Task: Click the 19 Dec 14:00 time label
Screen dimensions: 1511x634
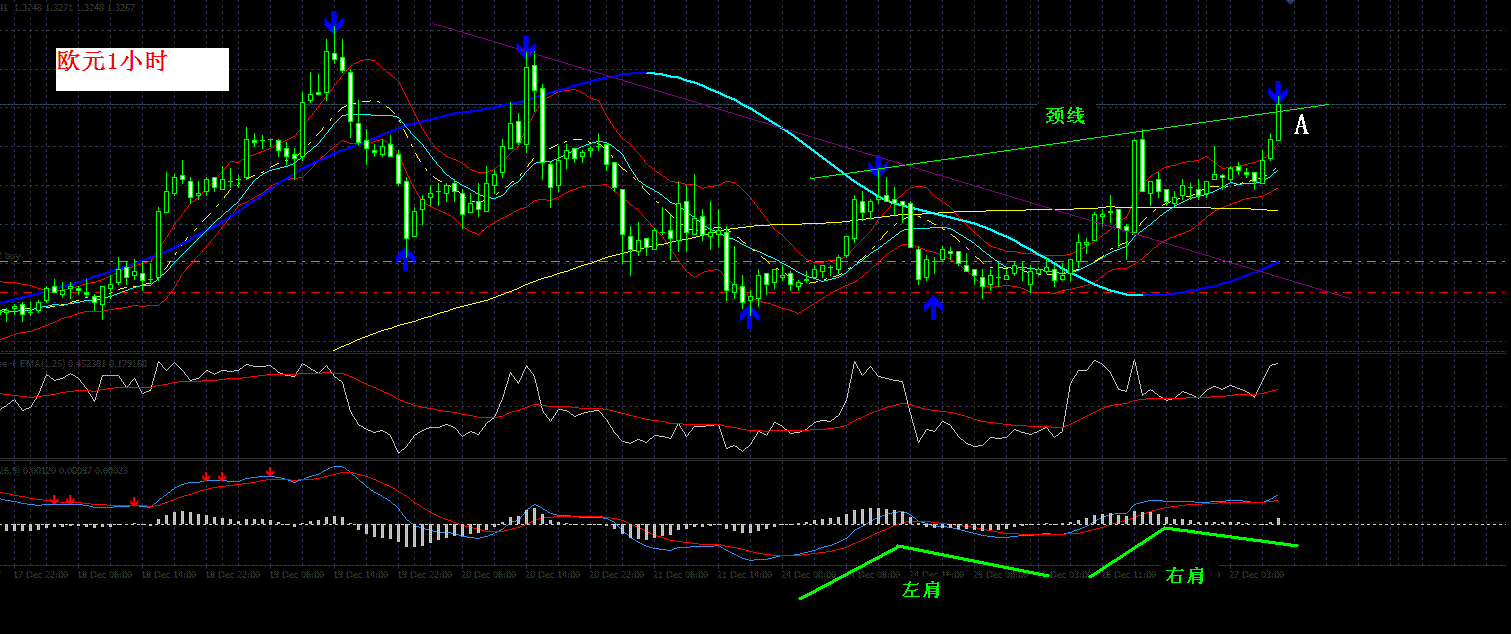Action: [x=361, y=575]
